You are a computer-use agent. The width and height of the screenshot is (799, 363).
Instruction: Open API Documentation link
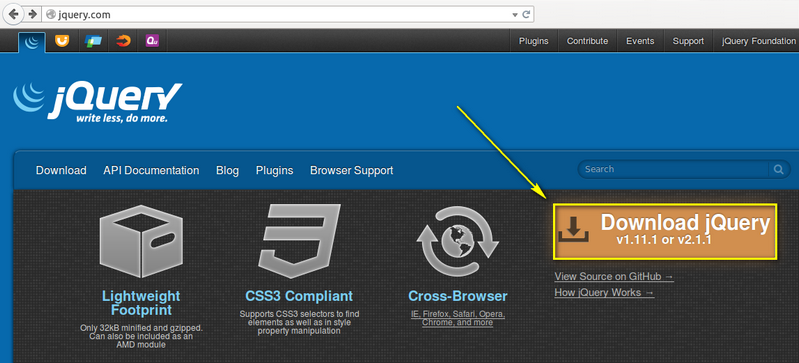pyautogui.click(x=151, y=170)
